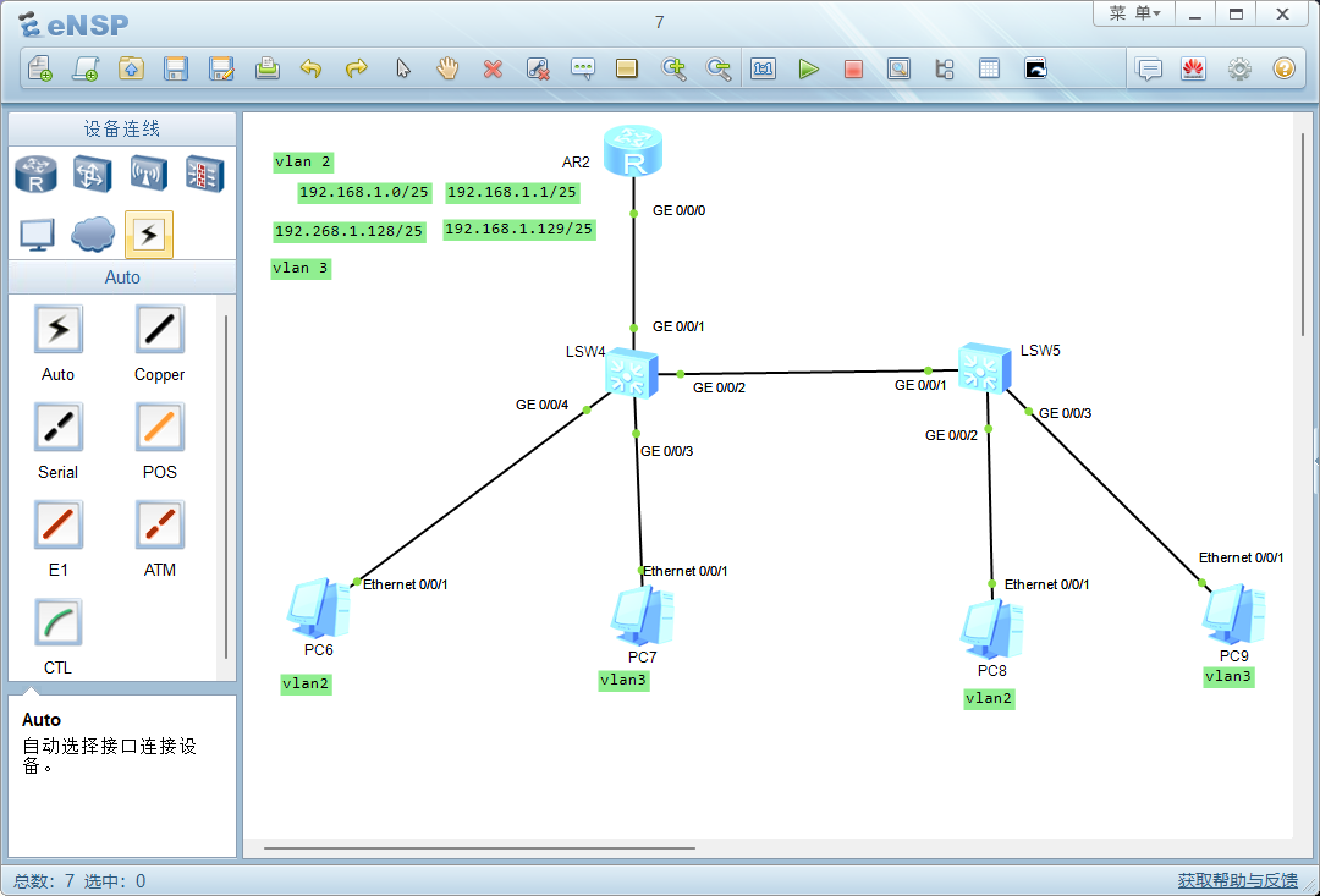The image size is (1320, 896).
Task: Pick the firewall device category icon
Action: coord(205,174)
